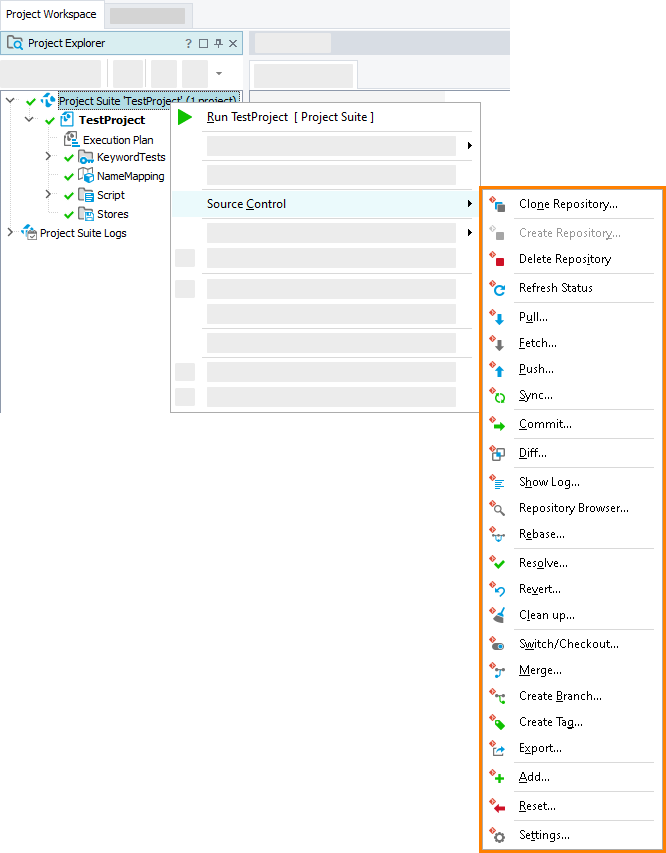Select the Create Branch... entry
Screen dimensions: 666x853
(572, 696)
